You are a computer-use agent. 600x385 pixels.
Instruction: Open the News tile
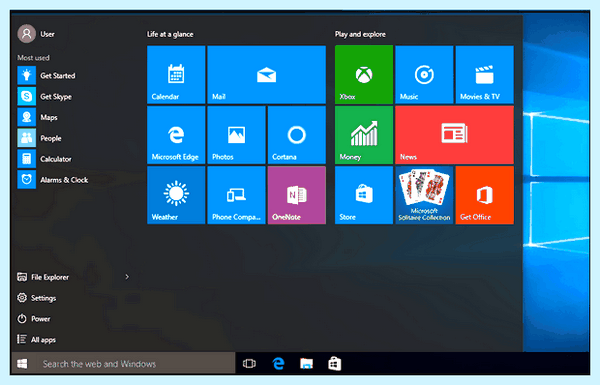tap(454, 135)
